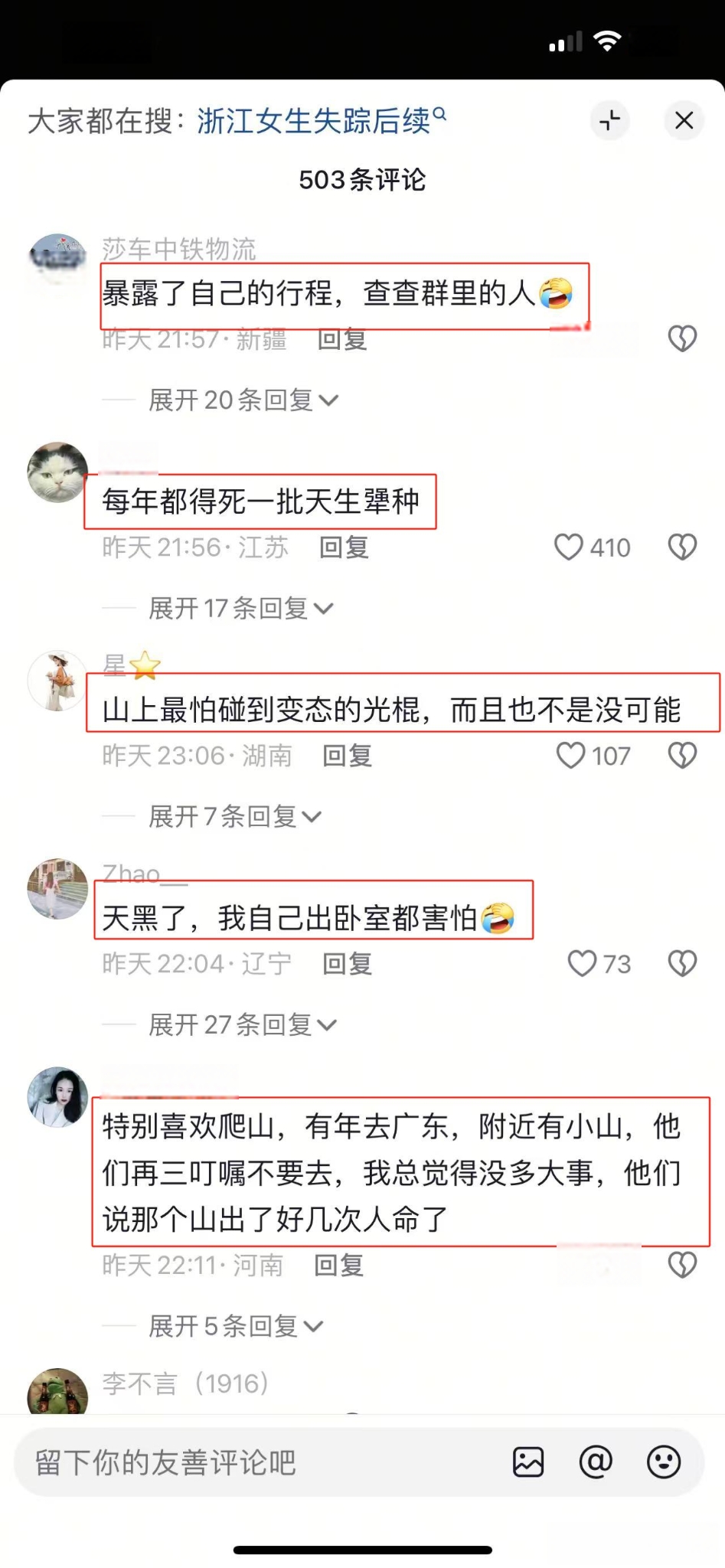Dislike the 天黑了 comment from Zhao
Viewport: 725px width, 1568px height.
coord(682,963)
